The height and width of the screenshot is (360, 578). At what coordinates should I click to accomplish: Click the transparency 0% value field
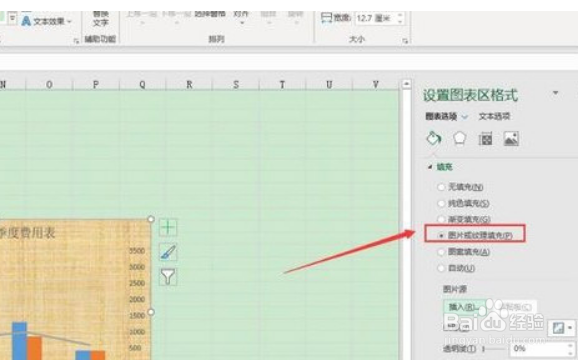coord(537,349)
